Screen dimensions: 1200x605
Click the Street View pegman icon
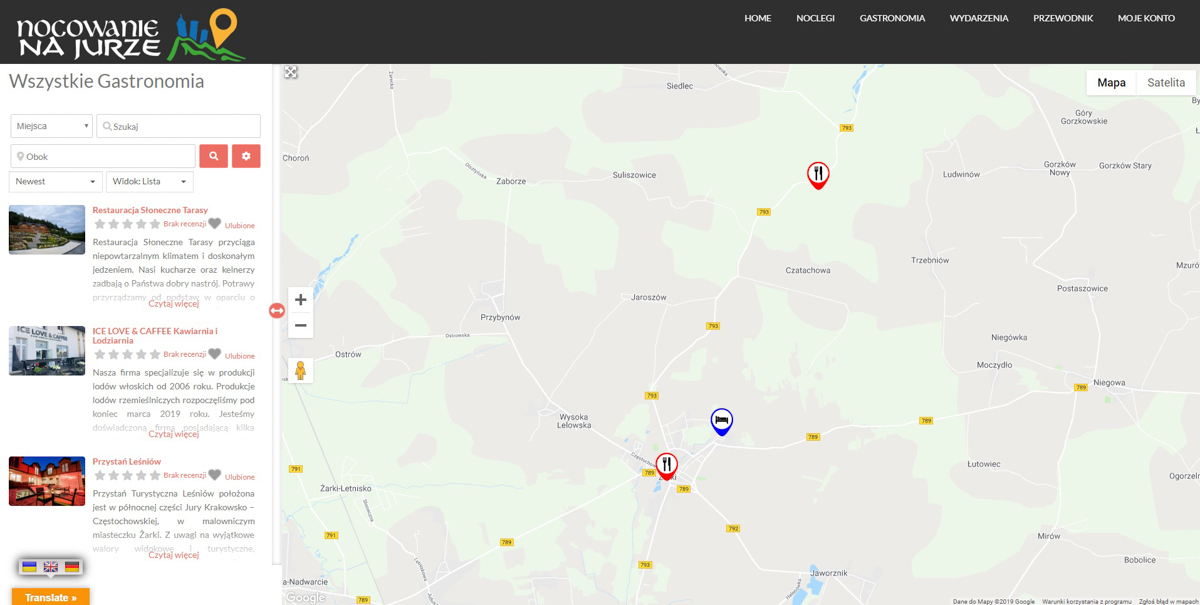click(300, 370)
